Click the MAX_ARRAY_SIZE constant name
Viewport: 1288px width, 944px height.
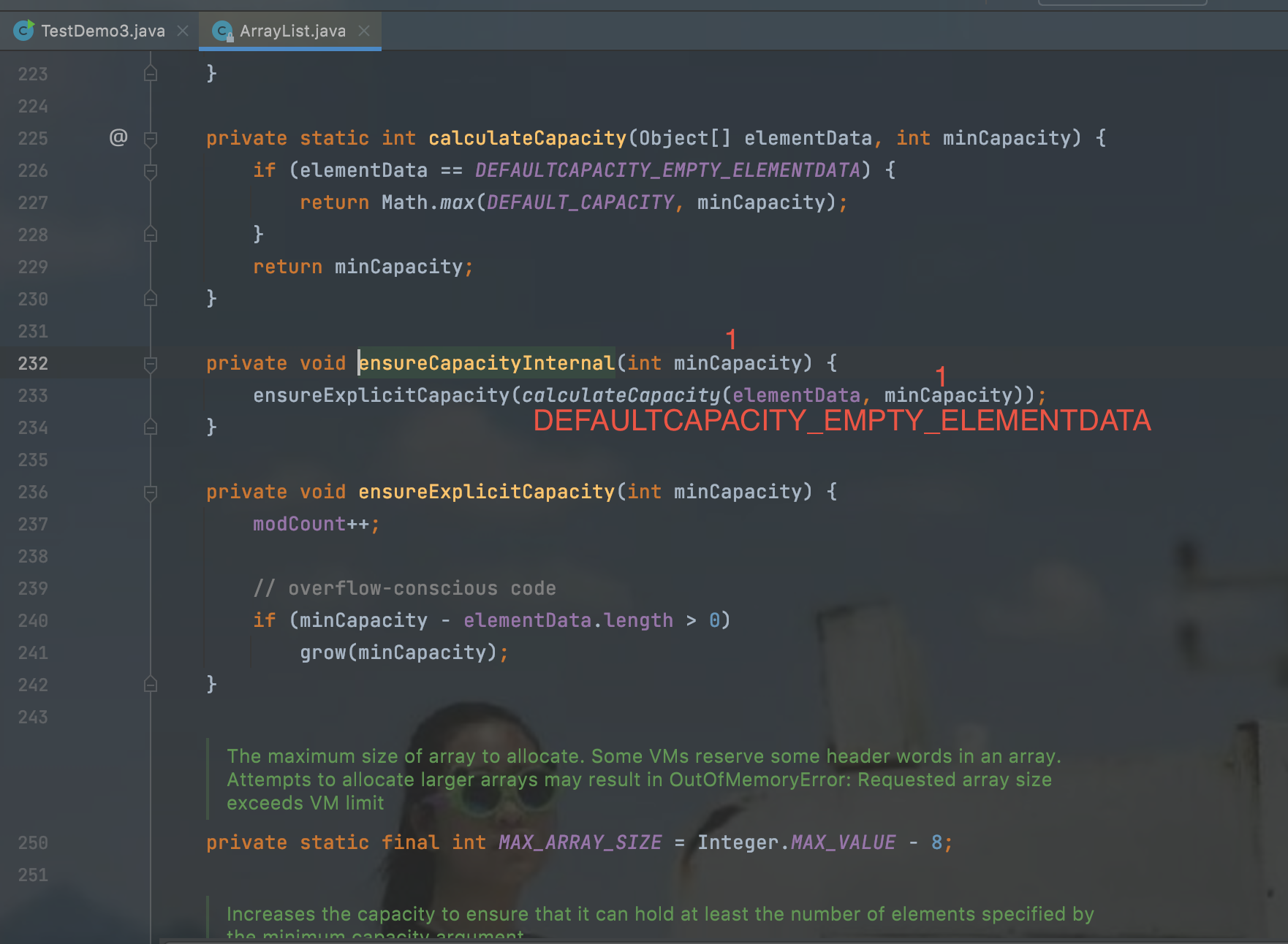[580, 842]
